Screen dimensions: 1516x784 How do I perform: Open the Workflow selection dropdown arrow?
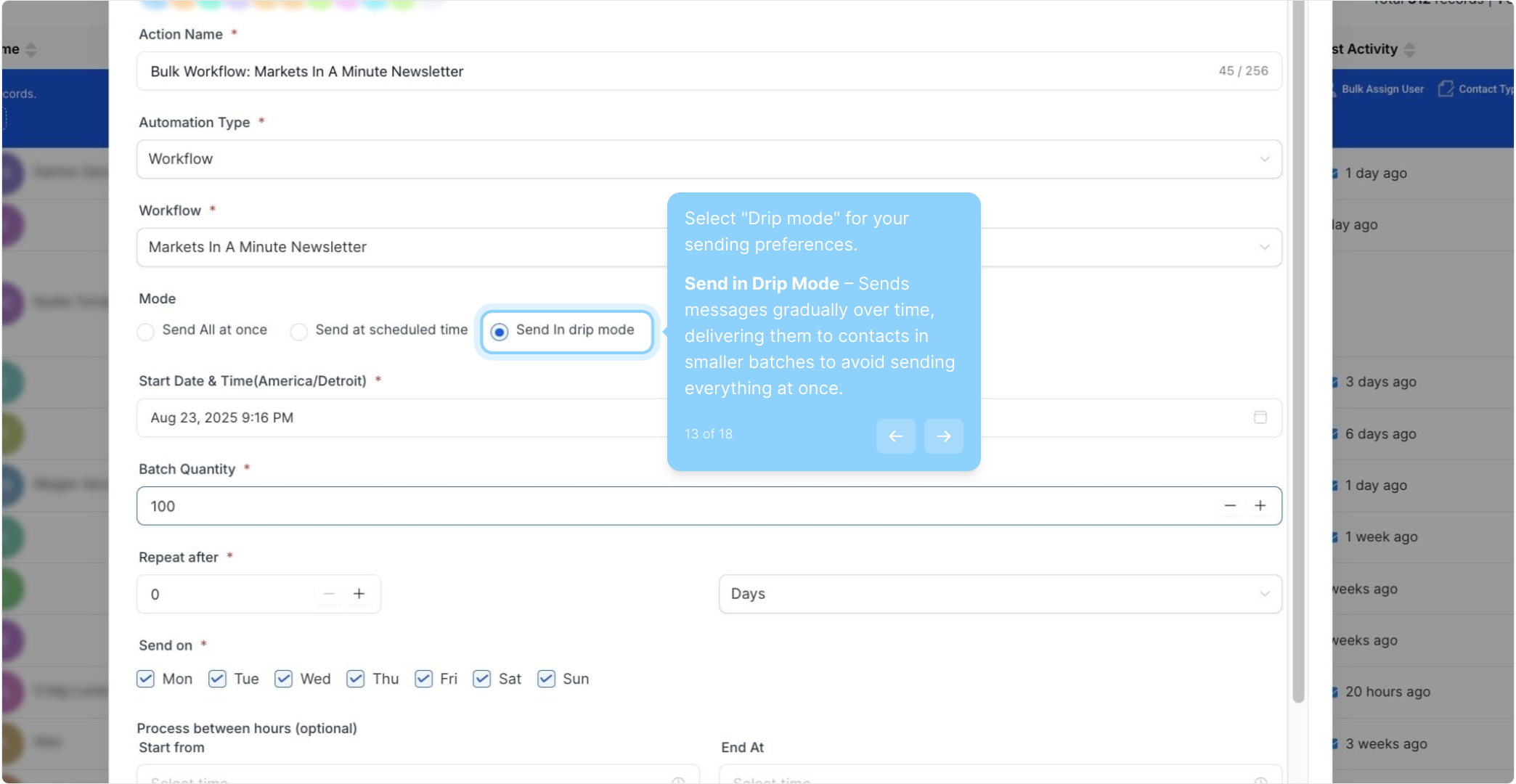tap(1264, 247)
